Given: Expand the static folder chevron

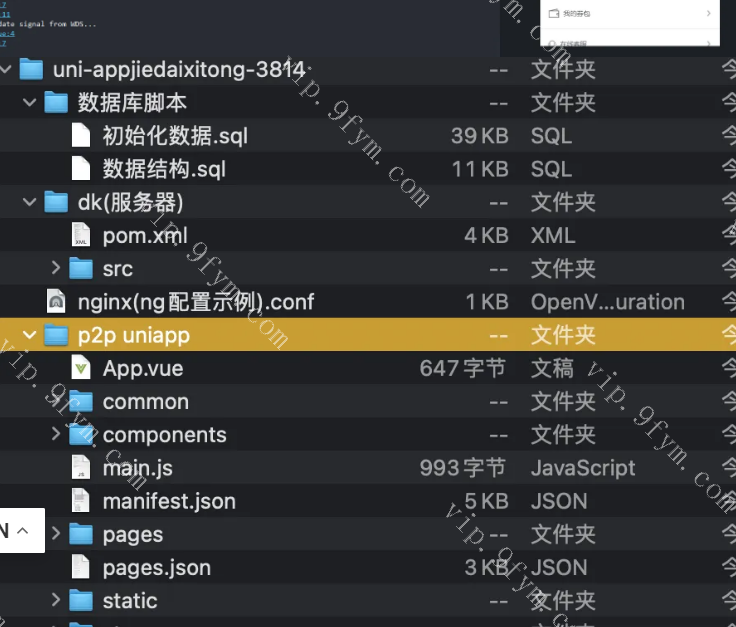Looking at the screenshot, I should point(56,600).
